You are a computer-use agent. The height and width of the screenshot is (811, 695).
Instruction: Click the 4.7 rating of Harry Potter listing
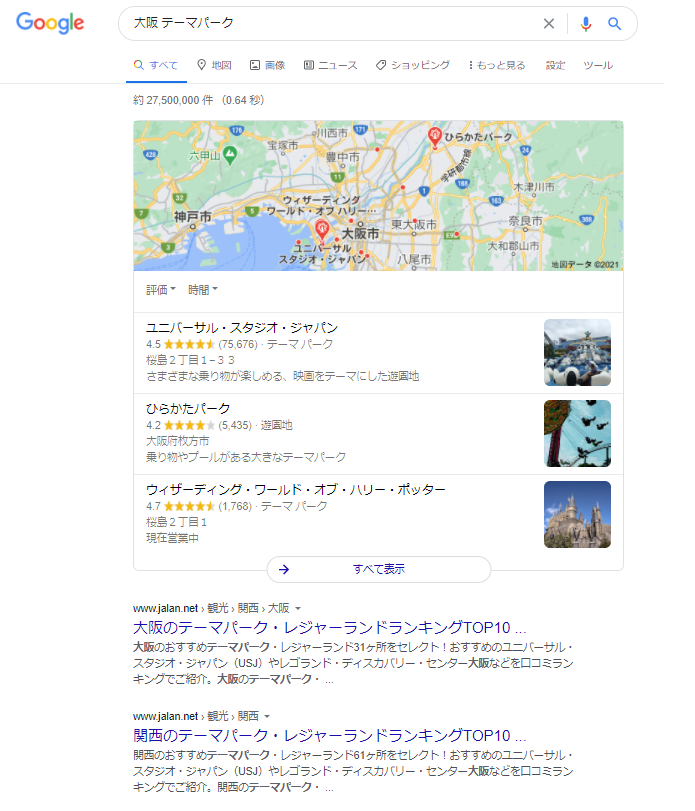180,506
